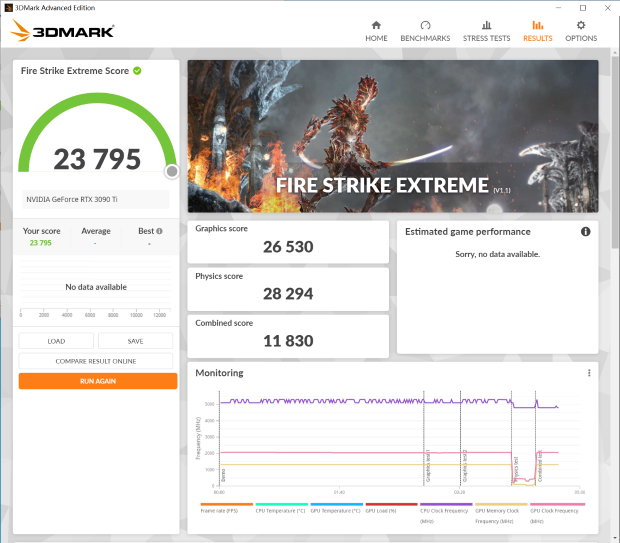Toggle CPU Clock Frequency legend swatch
The width and height of the screenshot is (620, 543).
point(446,504)
